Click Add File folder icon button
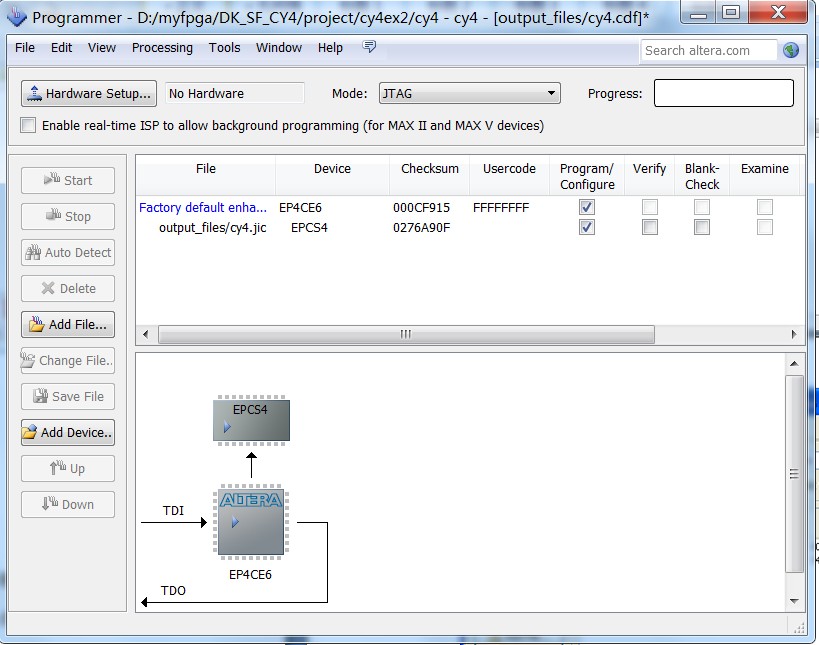The height and width of the screenshot is (645, 819). [68, 325]
